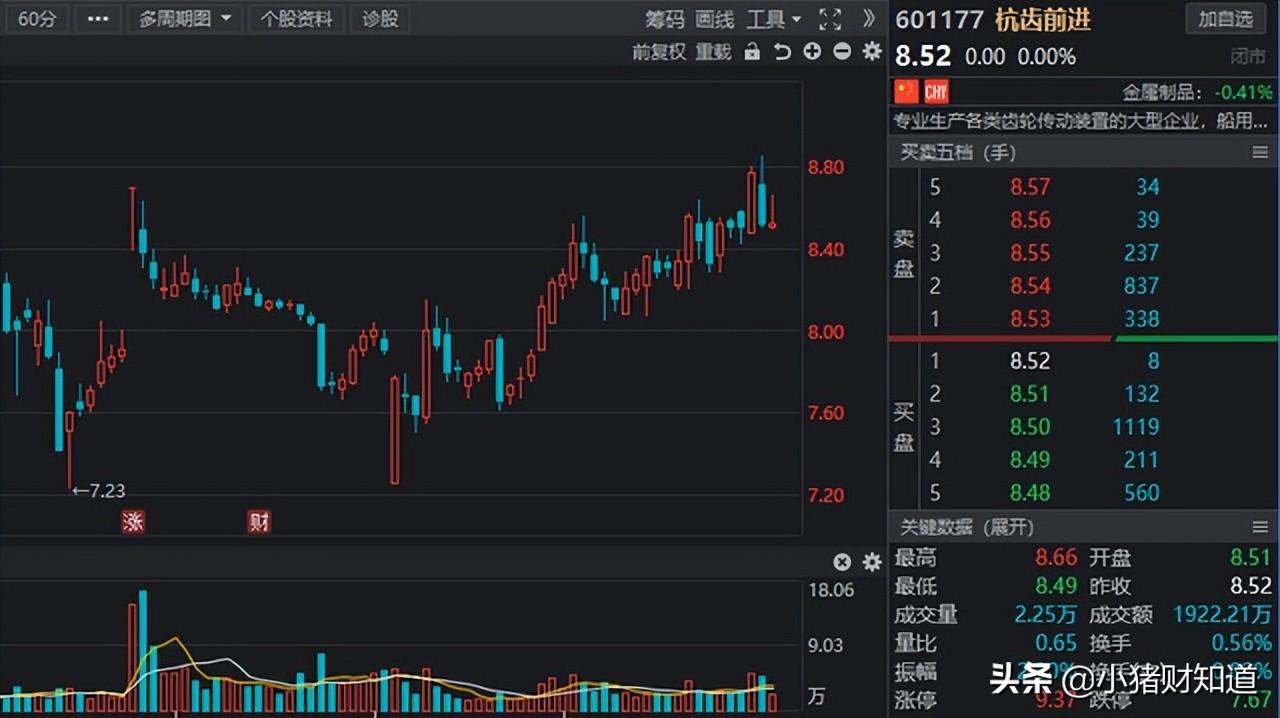The height and width of the screenshot is (718, 1280).
Task: Open the 多周期图 dropdown
Action: click(x=185, y=18)
